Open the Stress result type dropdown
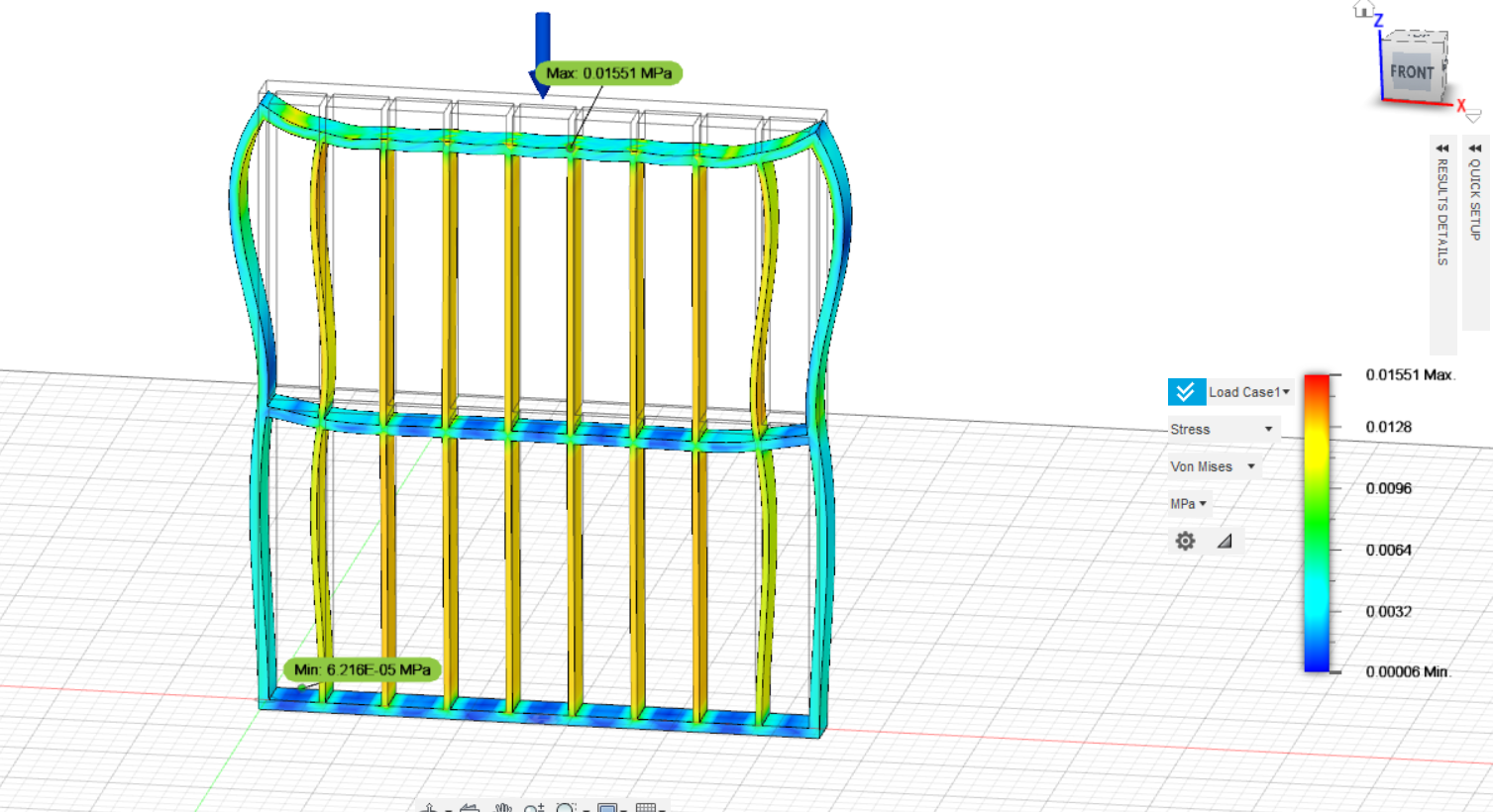Viewport: 1493px width, 812px height. click(1223, 429)
